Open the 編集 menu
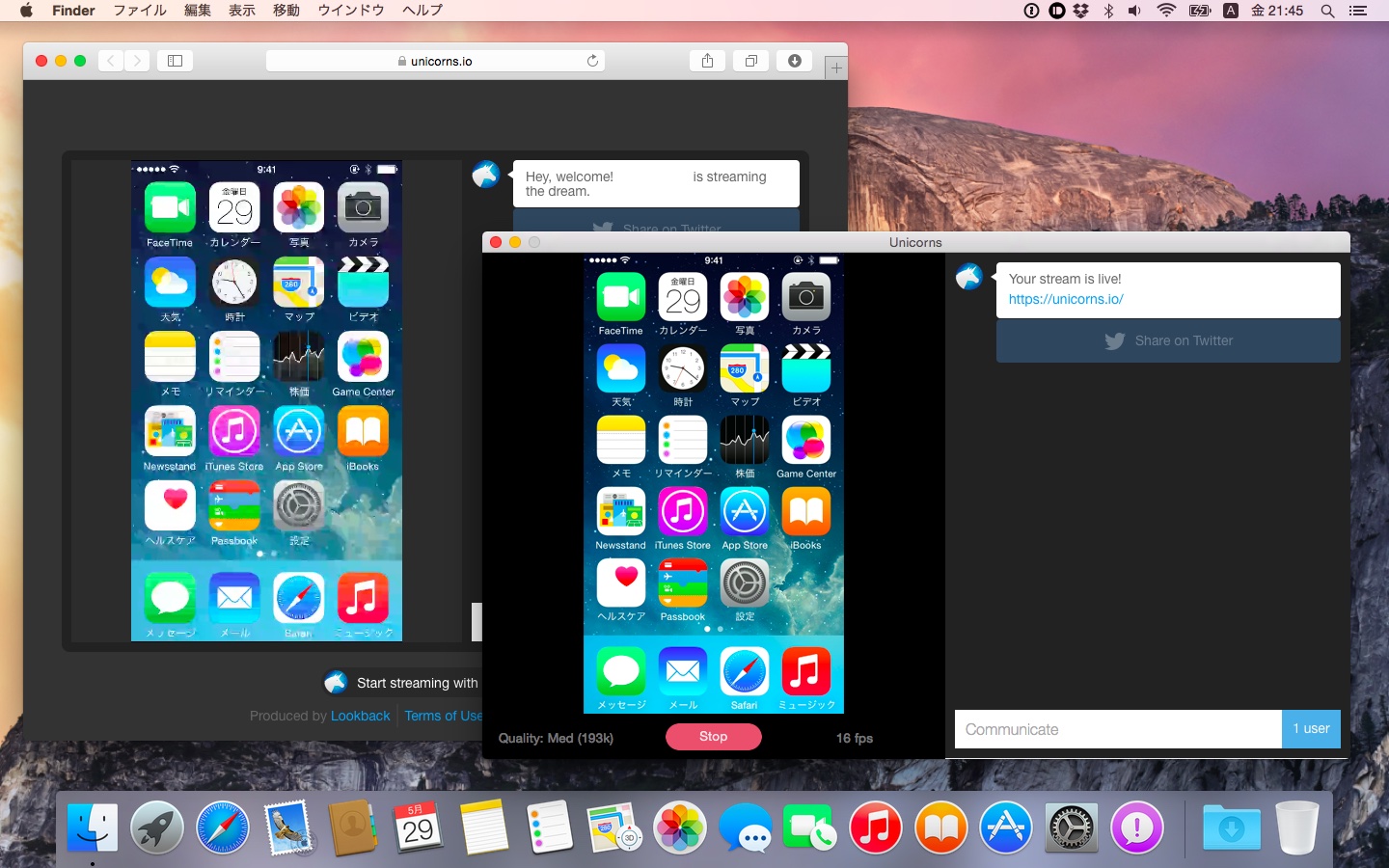Image resolution: width=1389 pixels, height=868 pixels. coord(198,11)
